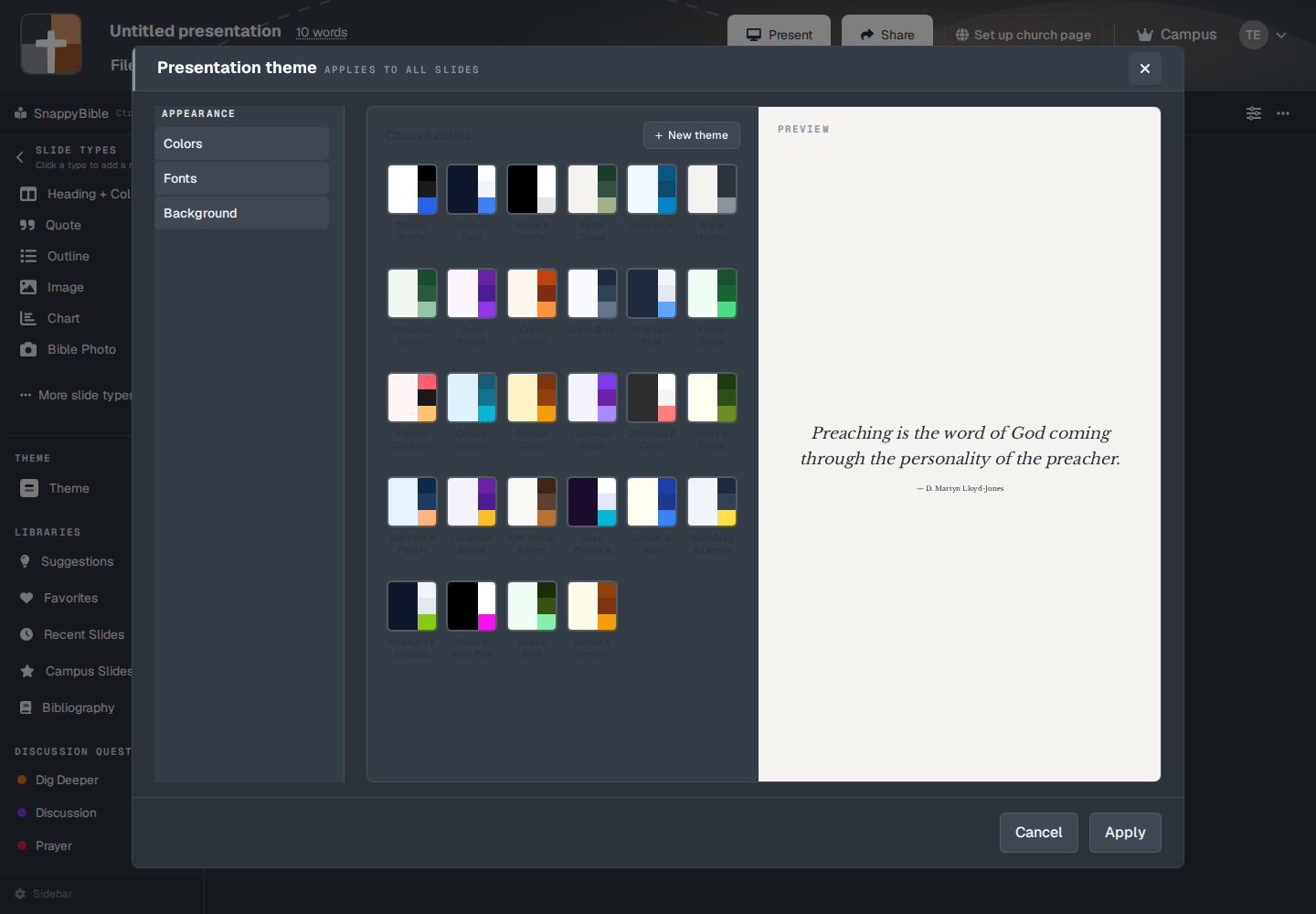1316x914 pixels.
Task: Pick the Warm Neutral color theme
Action: pos(712,189)
